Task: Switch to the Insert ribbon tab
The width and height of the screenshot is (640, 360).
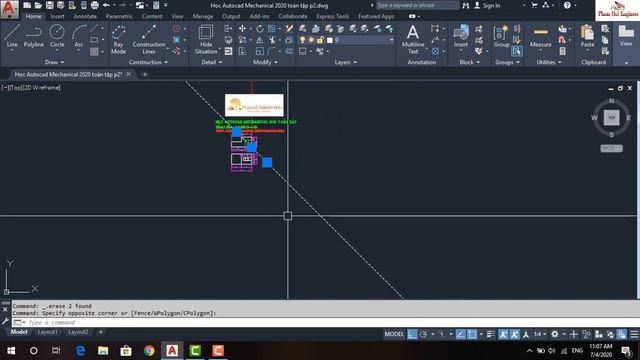Action: point(57,16)
